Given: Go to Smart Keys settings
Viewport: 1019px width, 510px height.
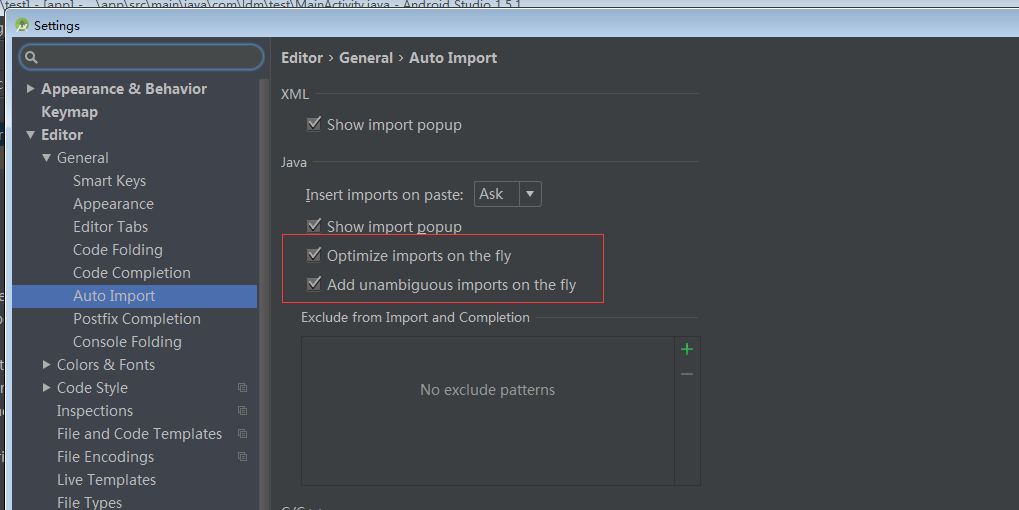Looking at the screenshot, I should [109, 181].
